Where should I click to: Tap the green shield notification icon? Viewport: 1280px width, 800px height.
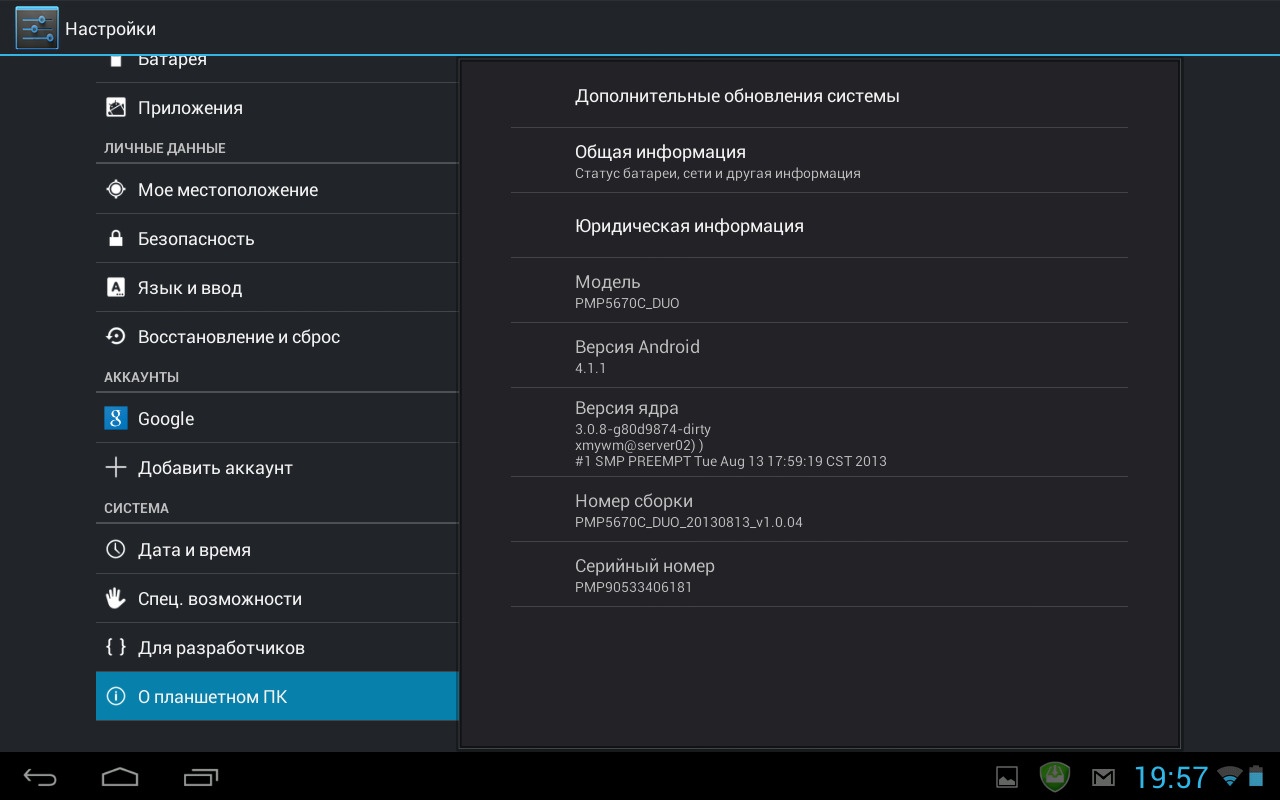[x=1055, y=776]
